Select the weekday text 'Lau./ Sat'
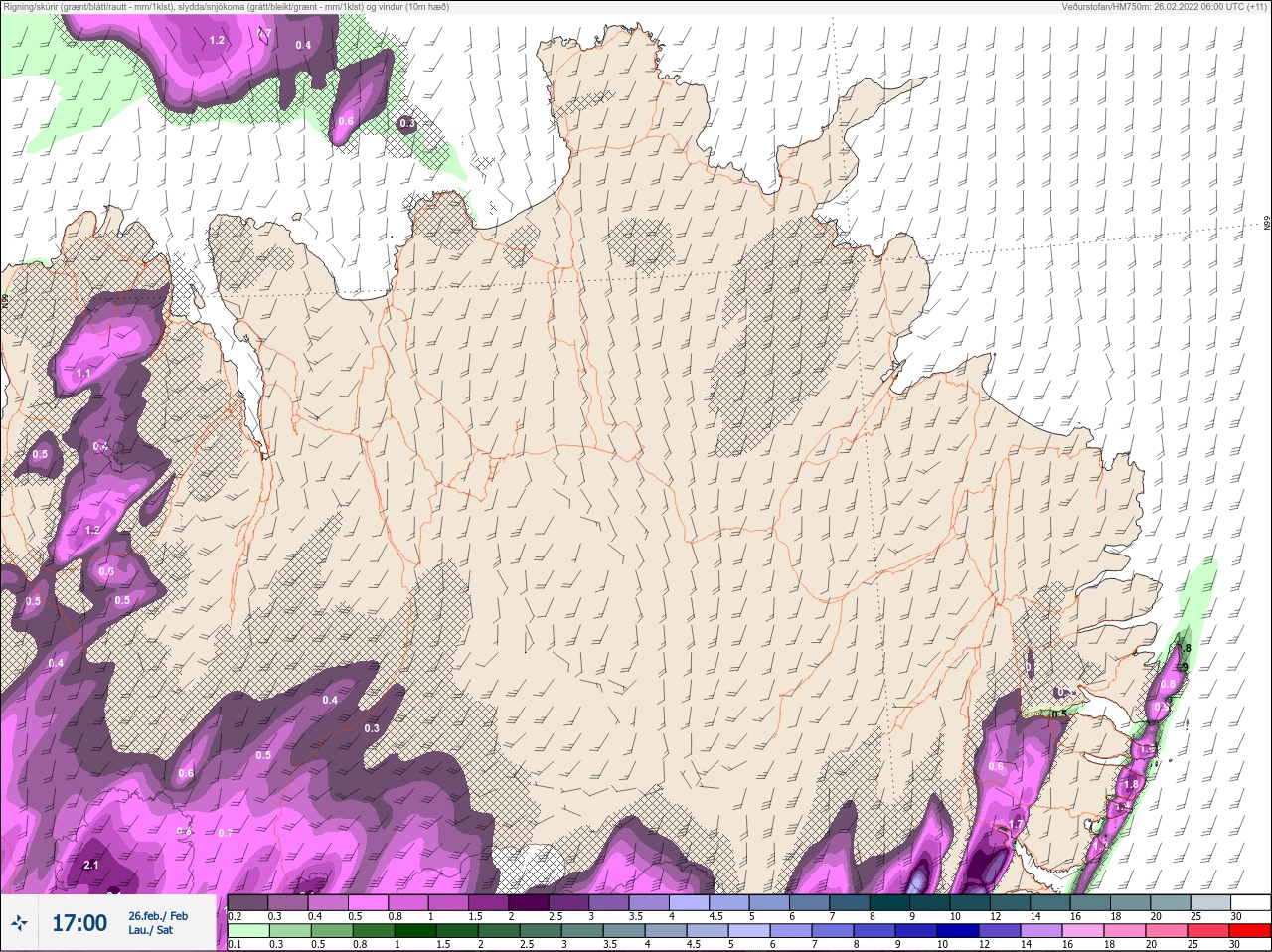1272x952 pixels. (151, 930)
